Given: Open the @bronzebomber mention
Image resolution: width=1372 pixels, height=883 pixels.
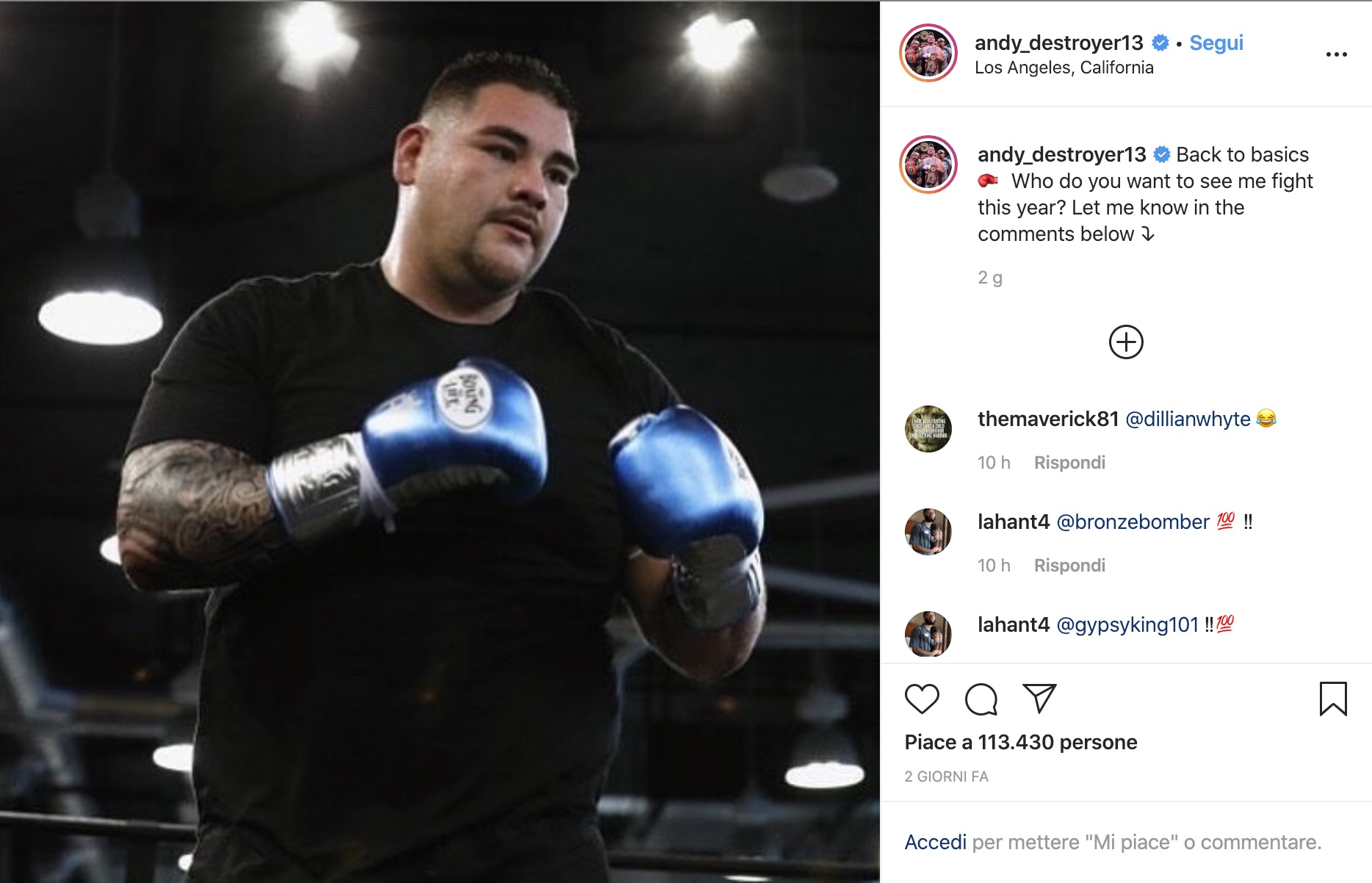Looking at the screenshot, I should (x=1133, y=522).
